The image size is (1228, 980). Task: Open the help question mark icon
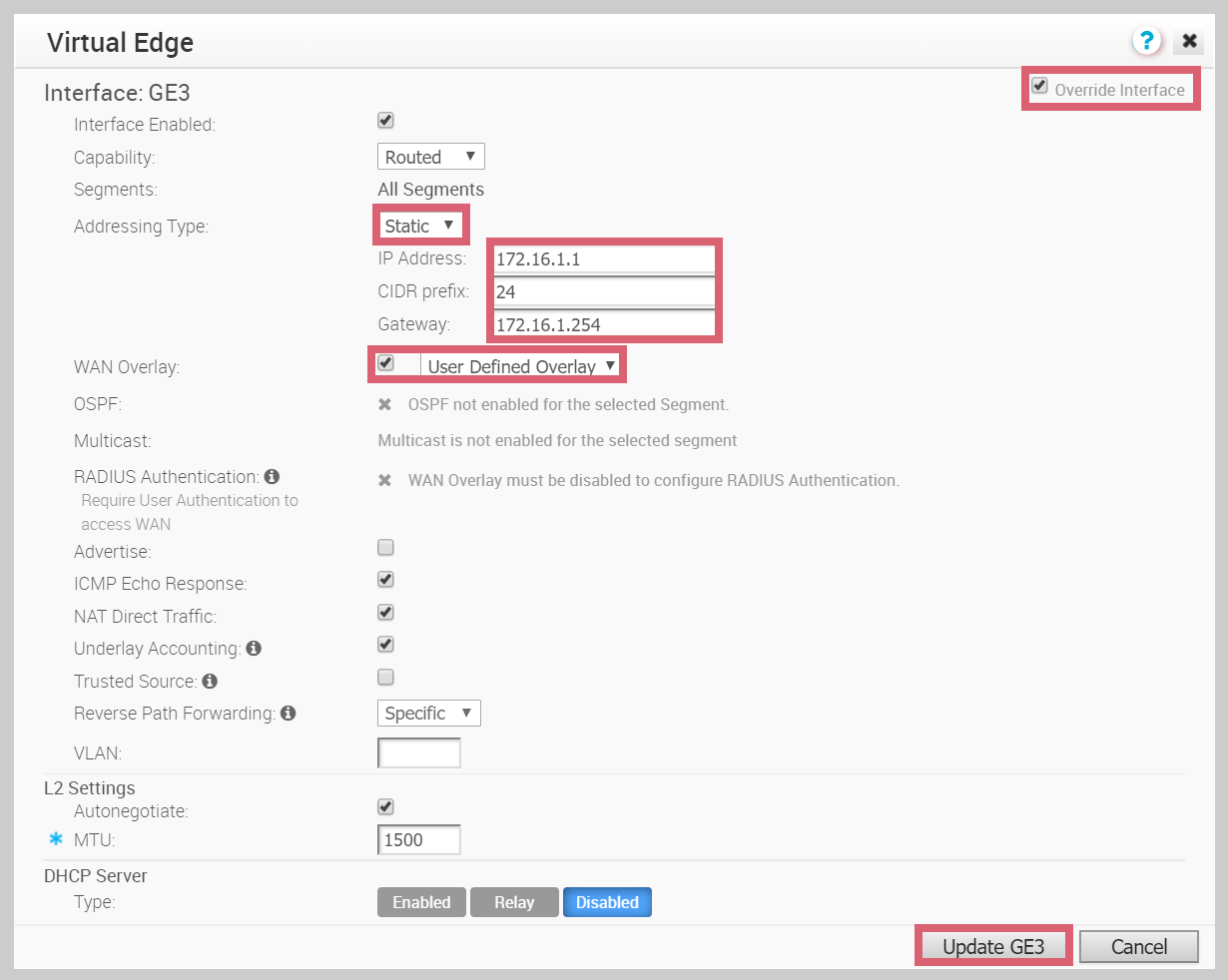(1147, 41)
